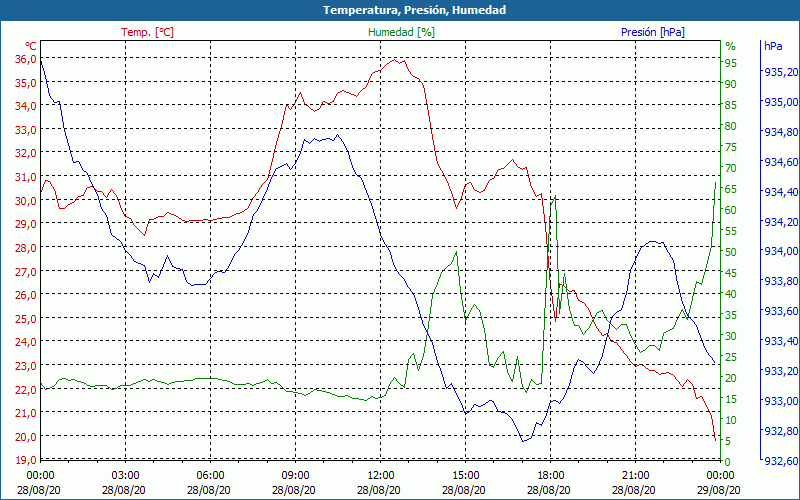Screen dimensions: 800x500
Task: Select the green 'Humedad [%]' legend label
Action: (x=401, y=32)
